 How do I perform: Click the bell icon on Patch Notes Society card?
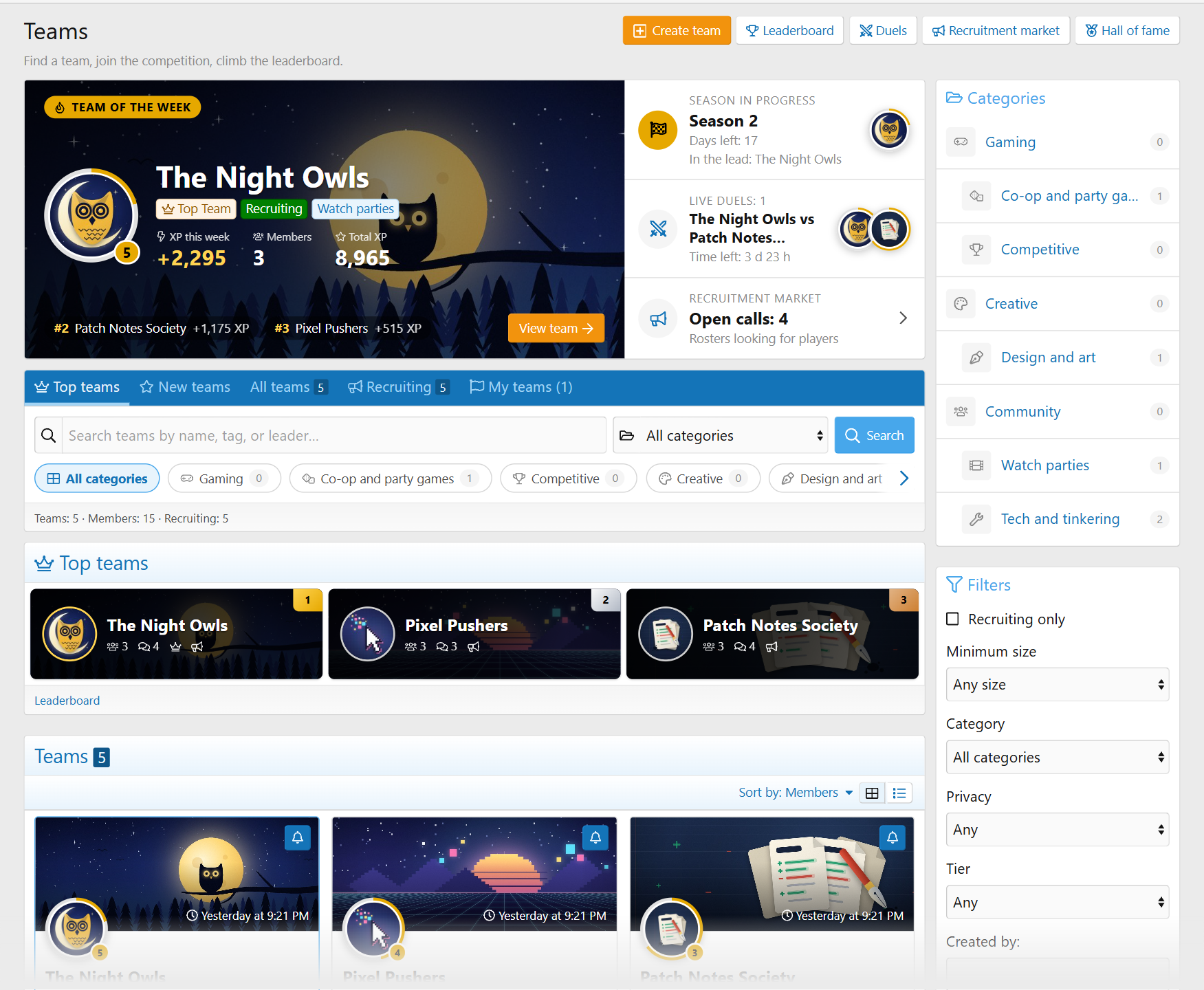pos(893,837)
